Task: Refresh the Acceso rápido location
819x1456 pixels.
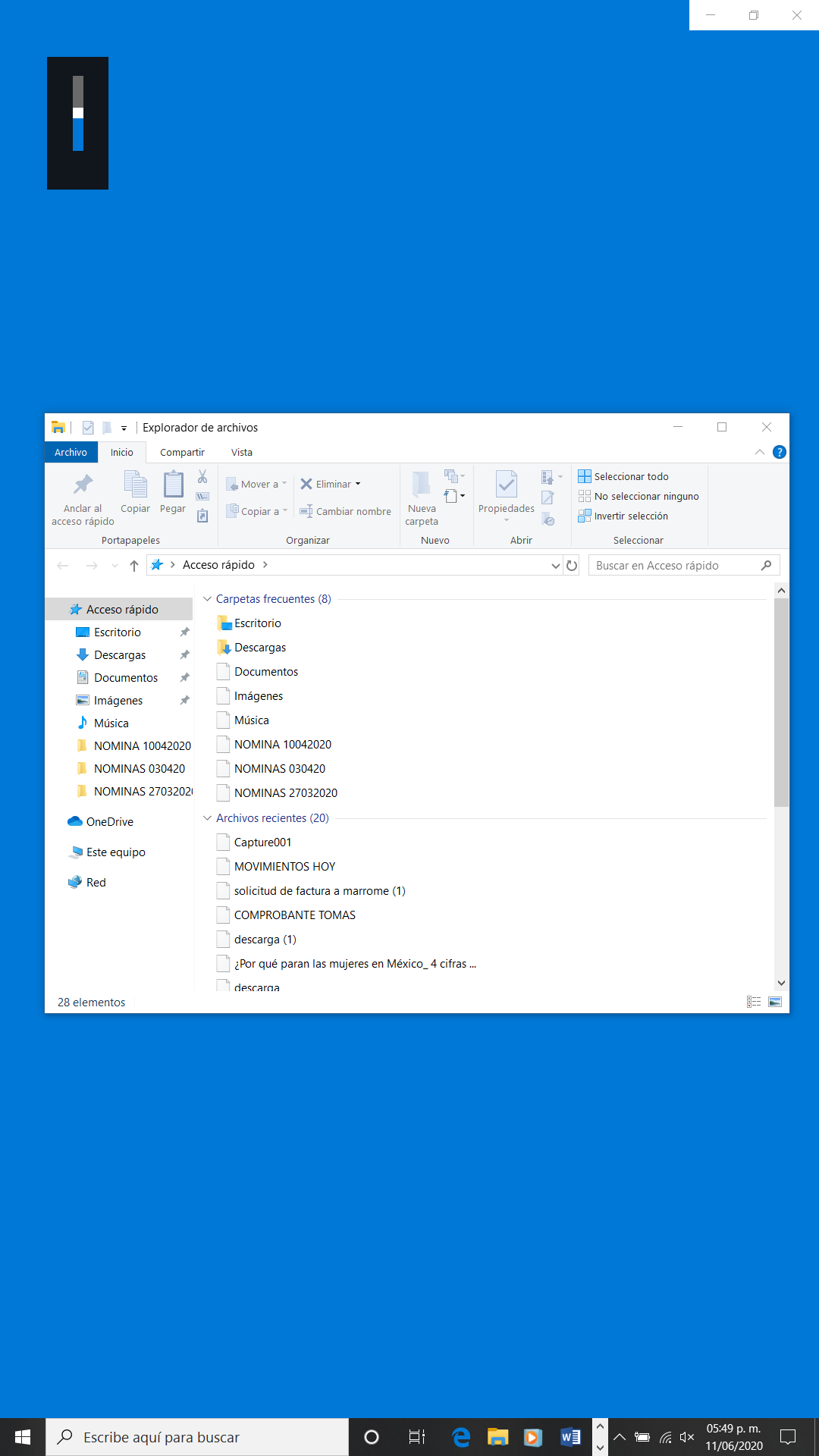Action: (x=572, y=565)
